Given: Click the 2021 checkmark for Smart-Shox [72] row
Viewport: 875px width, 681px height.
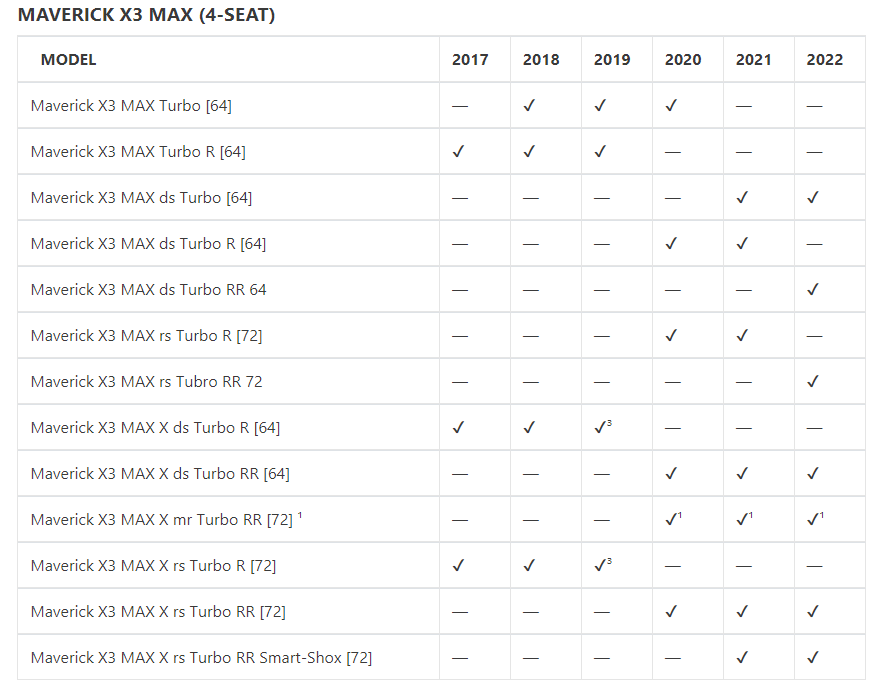Looking at the screenshot, I should [x=742, y=657].
